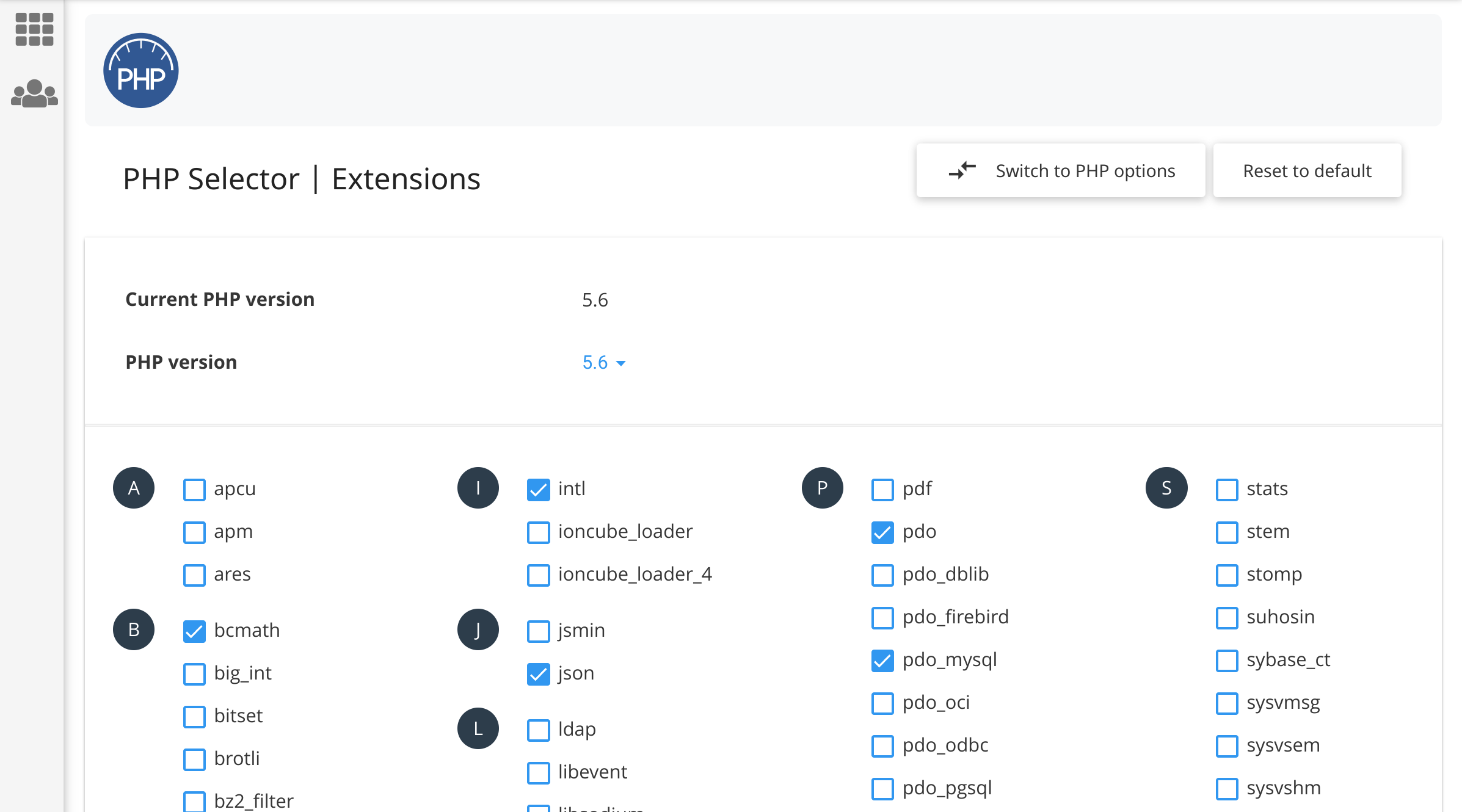Viewport: 1462px width, 812px height.
Task: Open the PHP version 5.6 dropdown
Action: (x=595, y=363)
